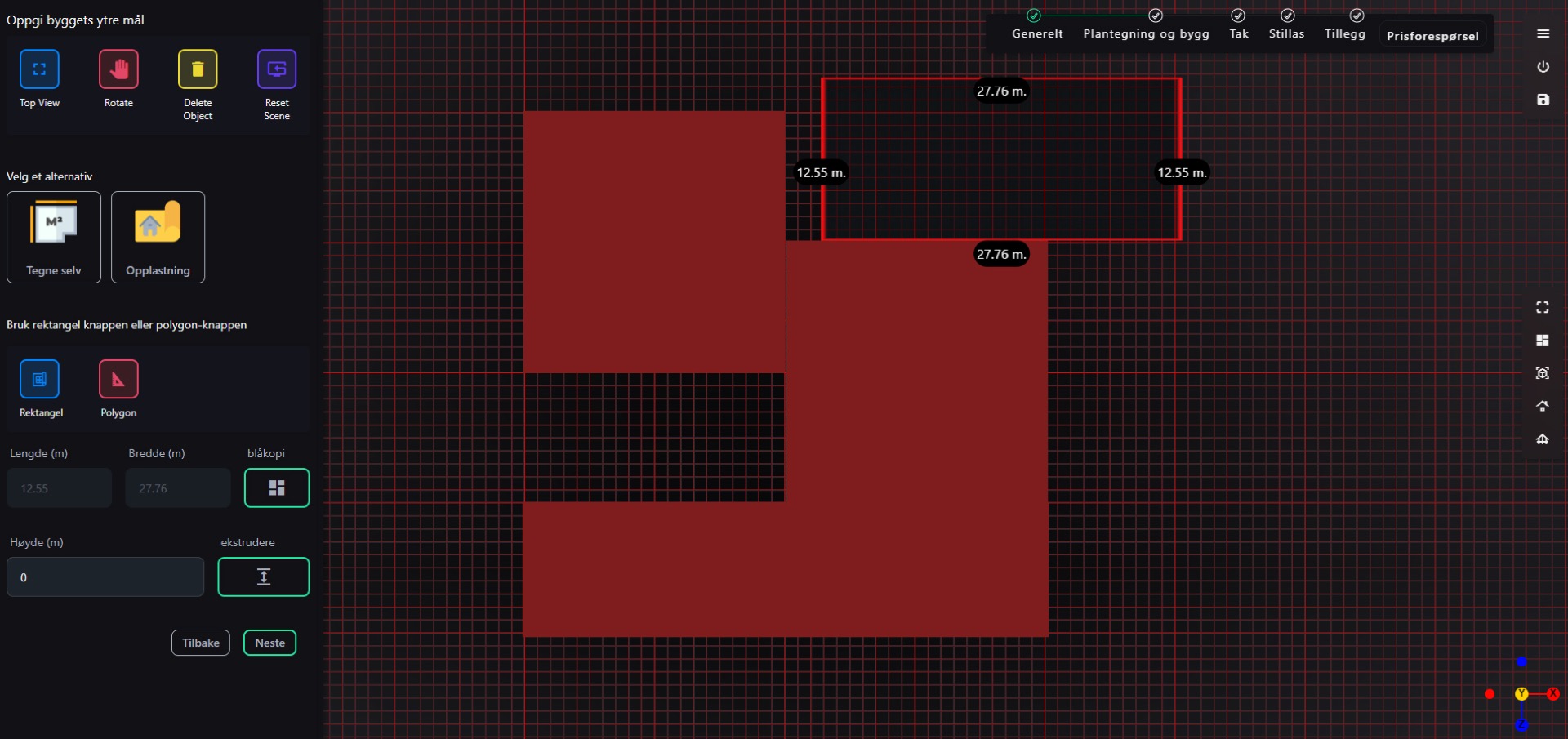
Task: Click the Delete Object trash icon
Action: pyautogui.click(x=198, y=69)
